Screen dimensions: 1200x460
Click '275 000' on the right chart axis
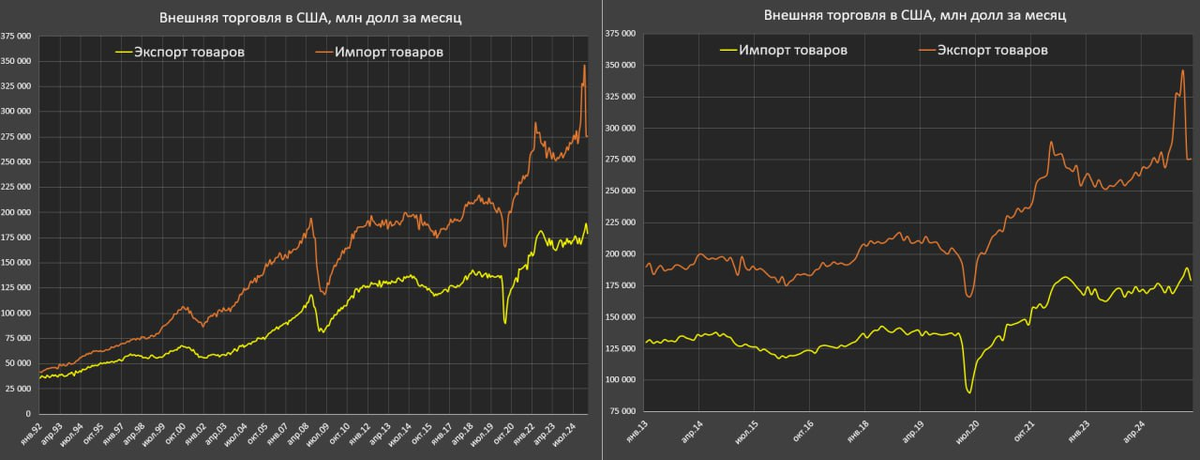coord(620,159)
